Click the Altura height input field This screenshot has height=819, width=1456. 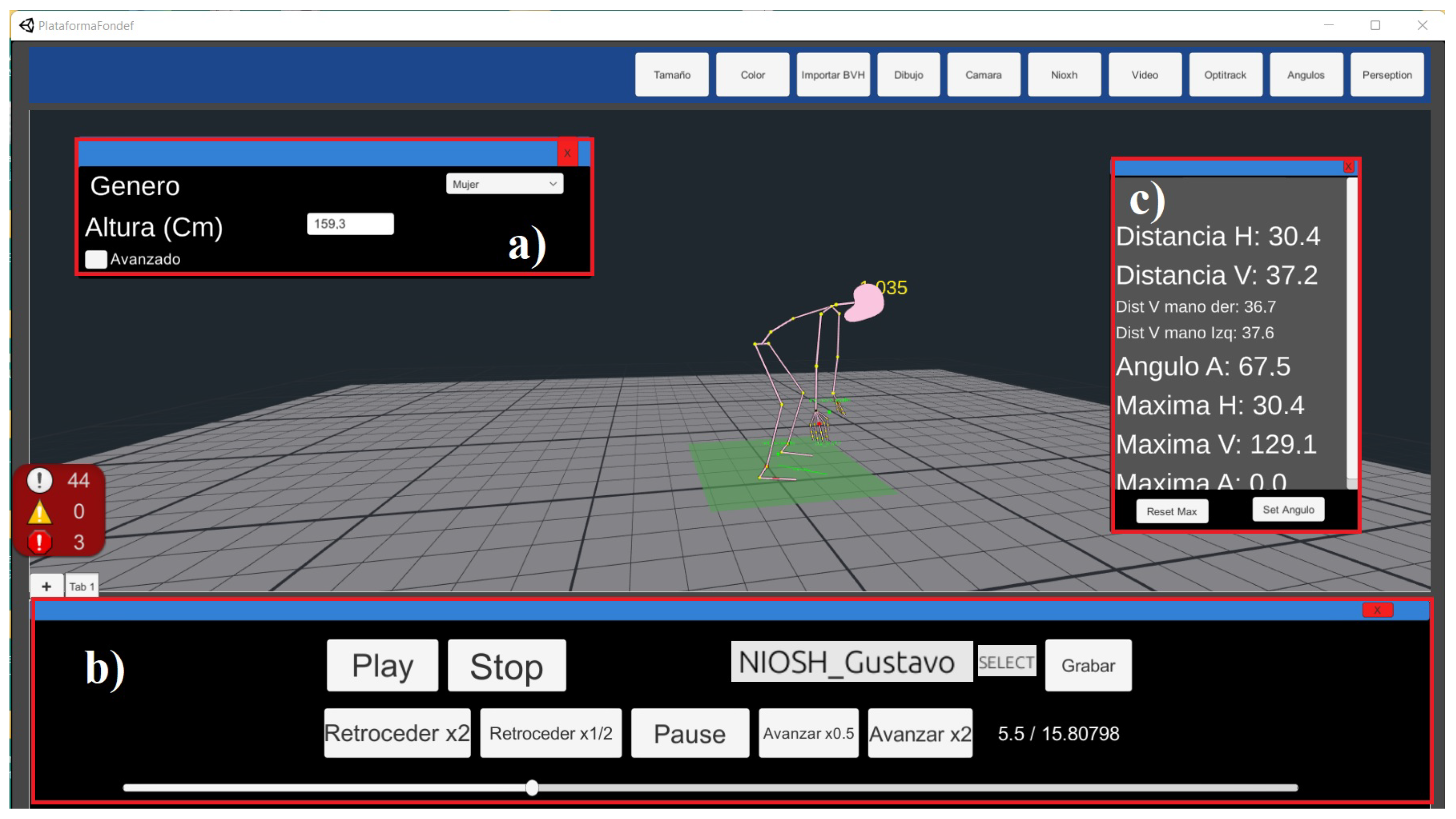click(x=350, y=223)
